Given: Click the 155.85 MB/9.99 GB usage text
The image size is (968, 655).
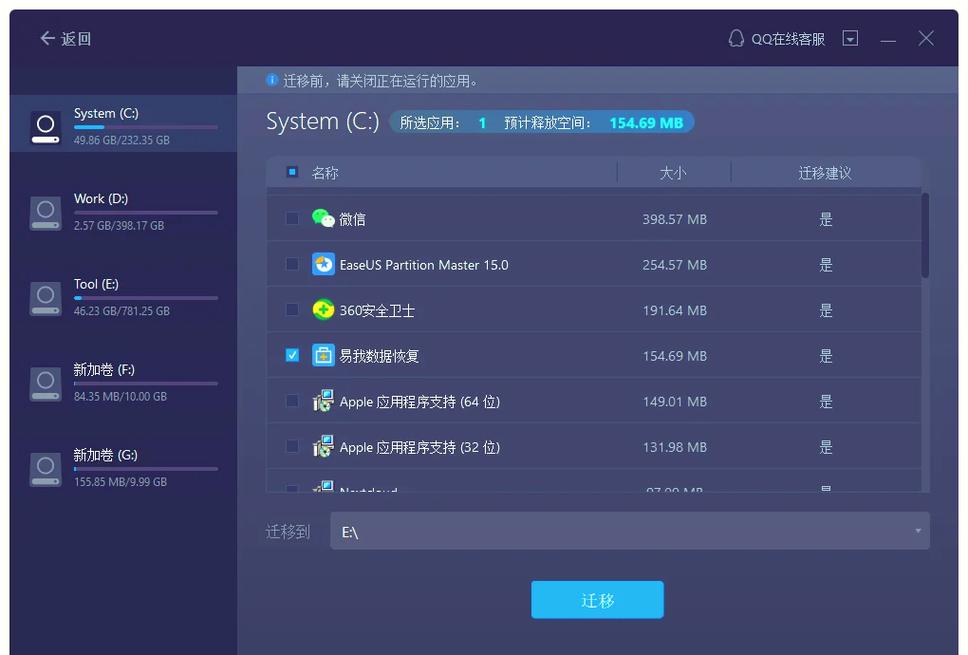Looking at the screenshot, I should [120, 482].
